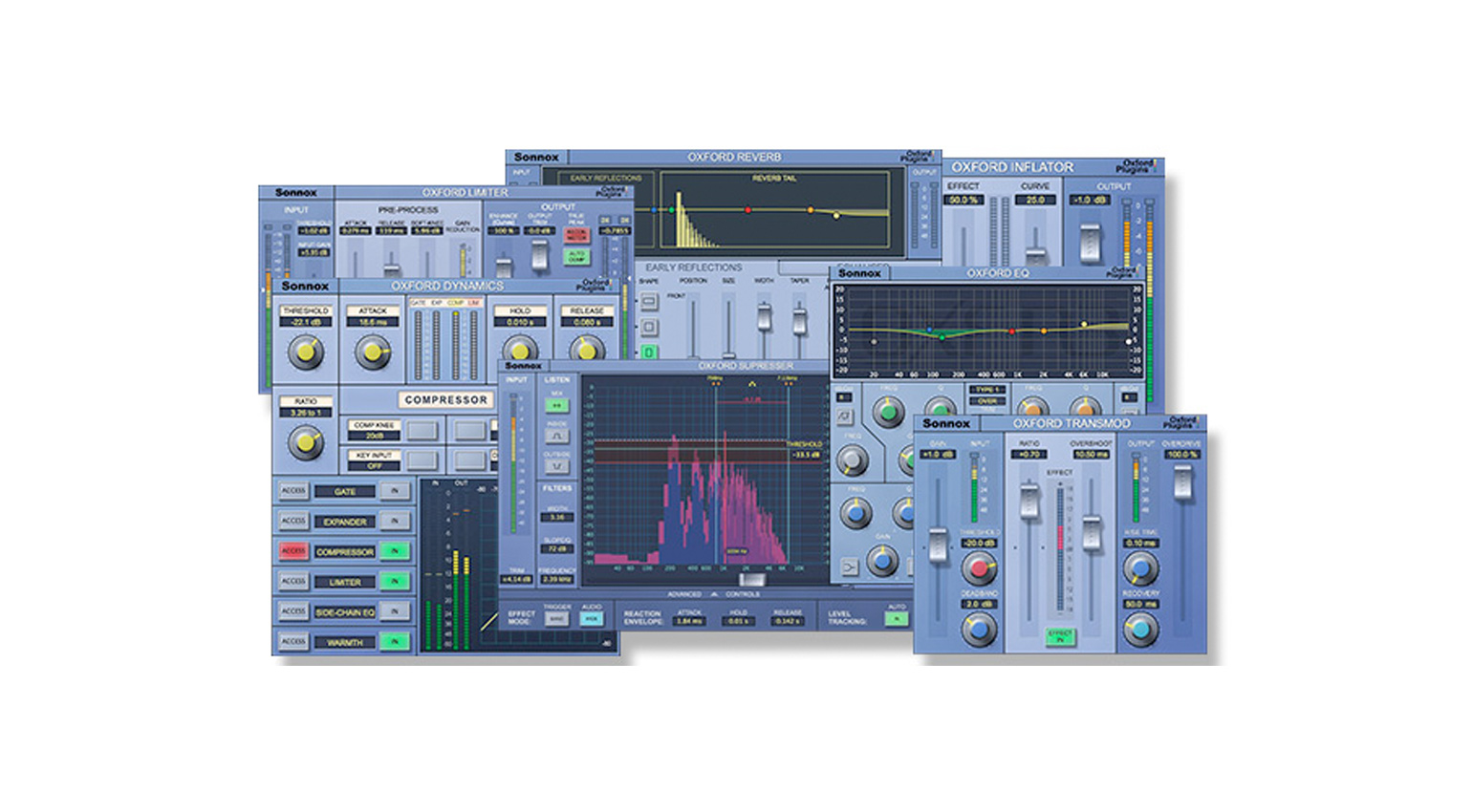This screenshot has width=1472, height=812.
Task: Click the Rise Time knob in TransMod
Action: [1140, 569]
